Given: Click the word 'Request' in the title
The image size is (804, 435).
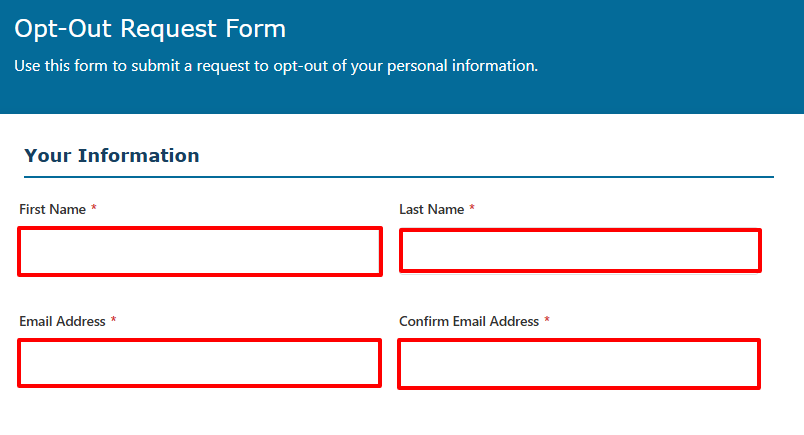Looking at the screenshot, I should (x=166, y=29).
